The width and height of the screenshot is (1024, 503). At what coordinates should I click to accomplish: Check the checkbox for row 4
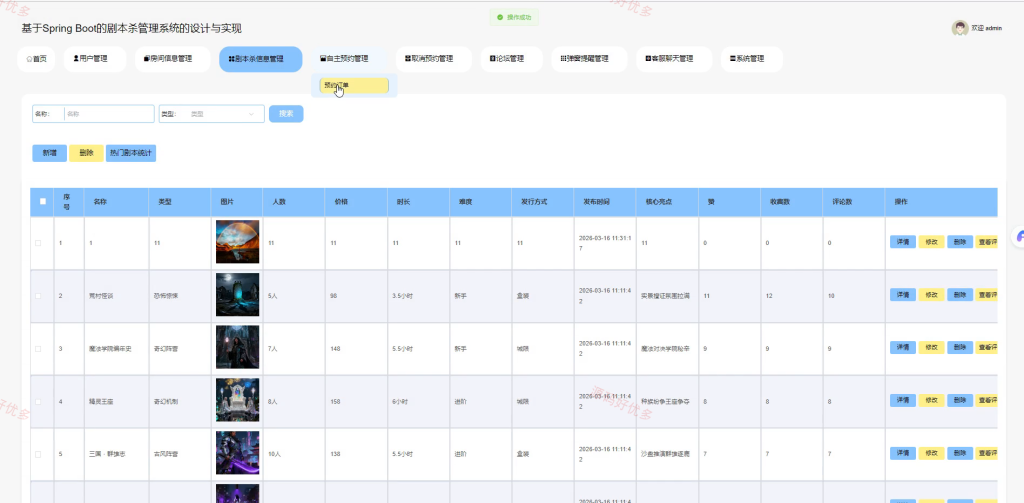coord(38,402)
